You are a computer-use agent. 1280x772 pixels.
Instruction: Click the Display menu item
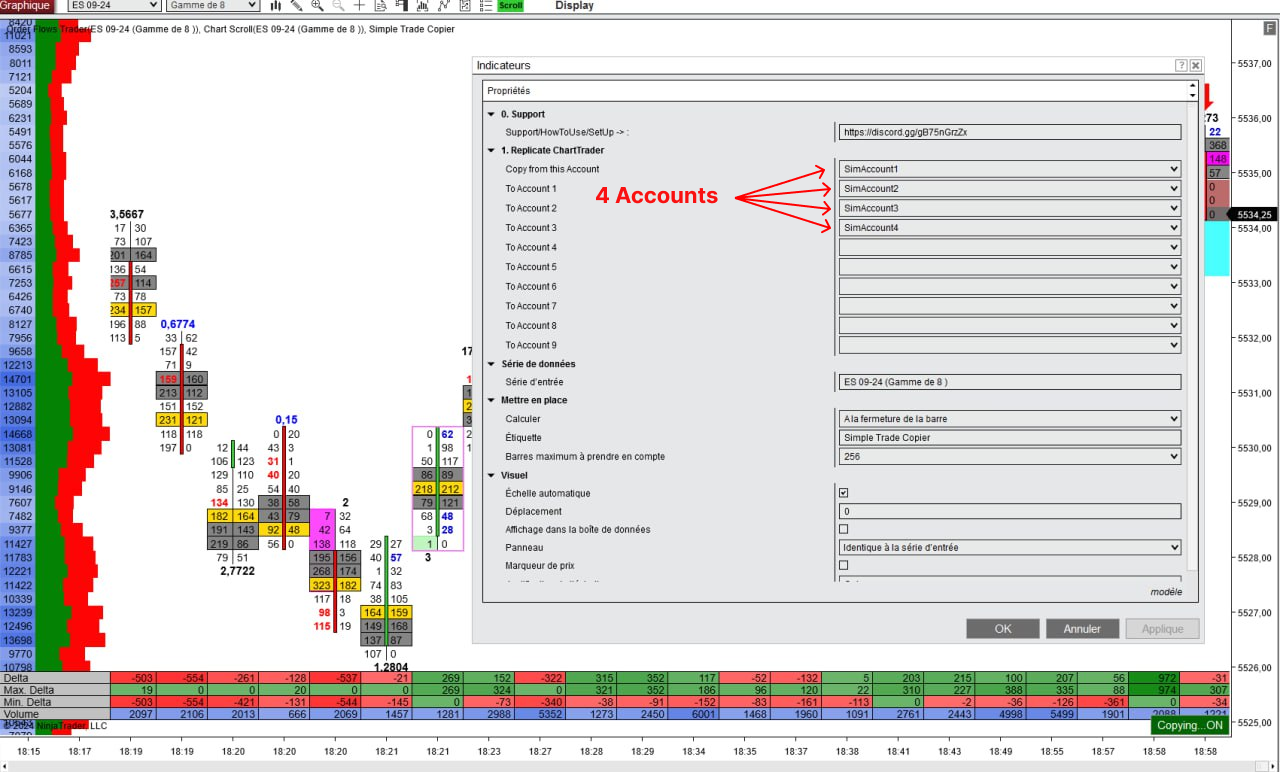pos(574,5)
